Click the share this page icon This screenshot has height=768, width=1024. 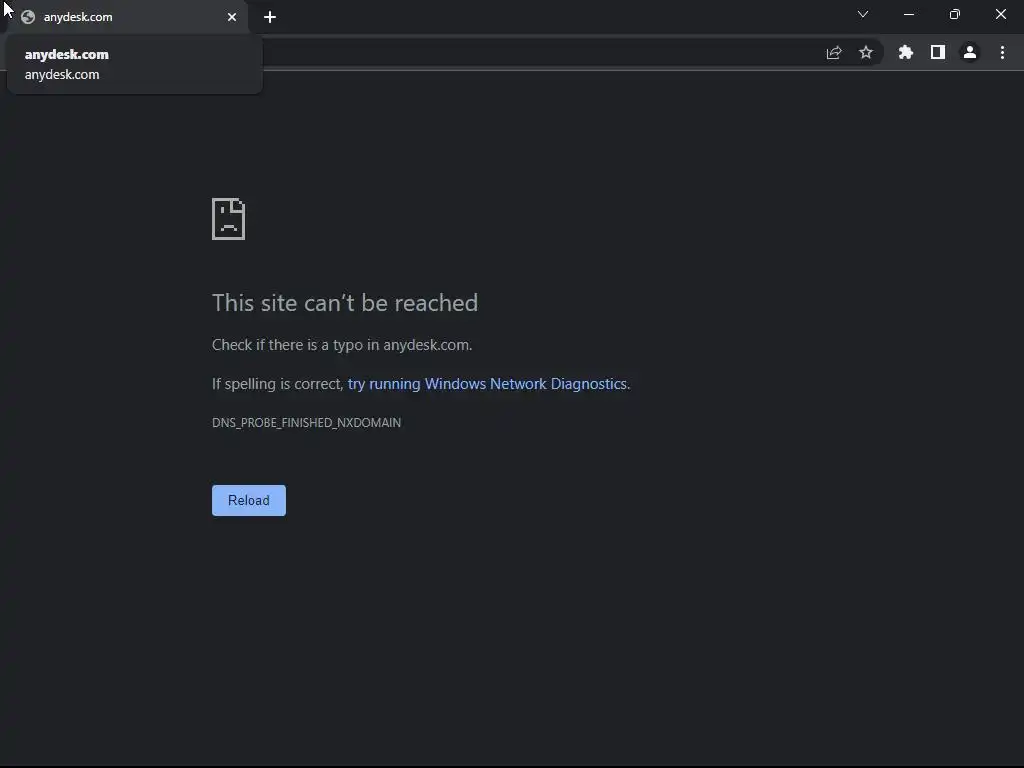tap(834, 53)
